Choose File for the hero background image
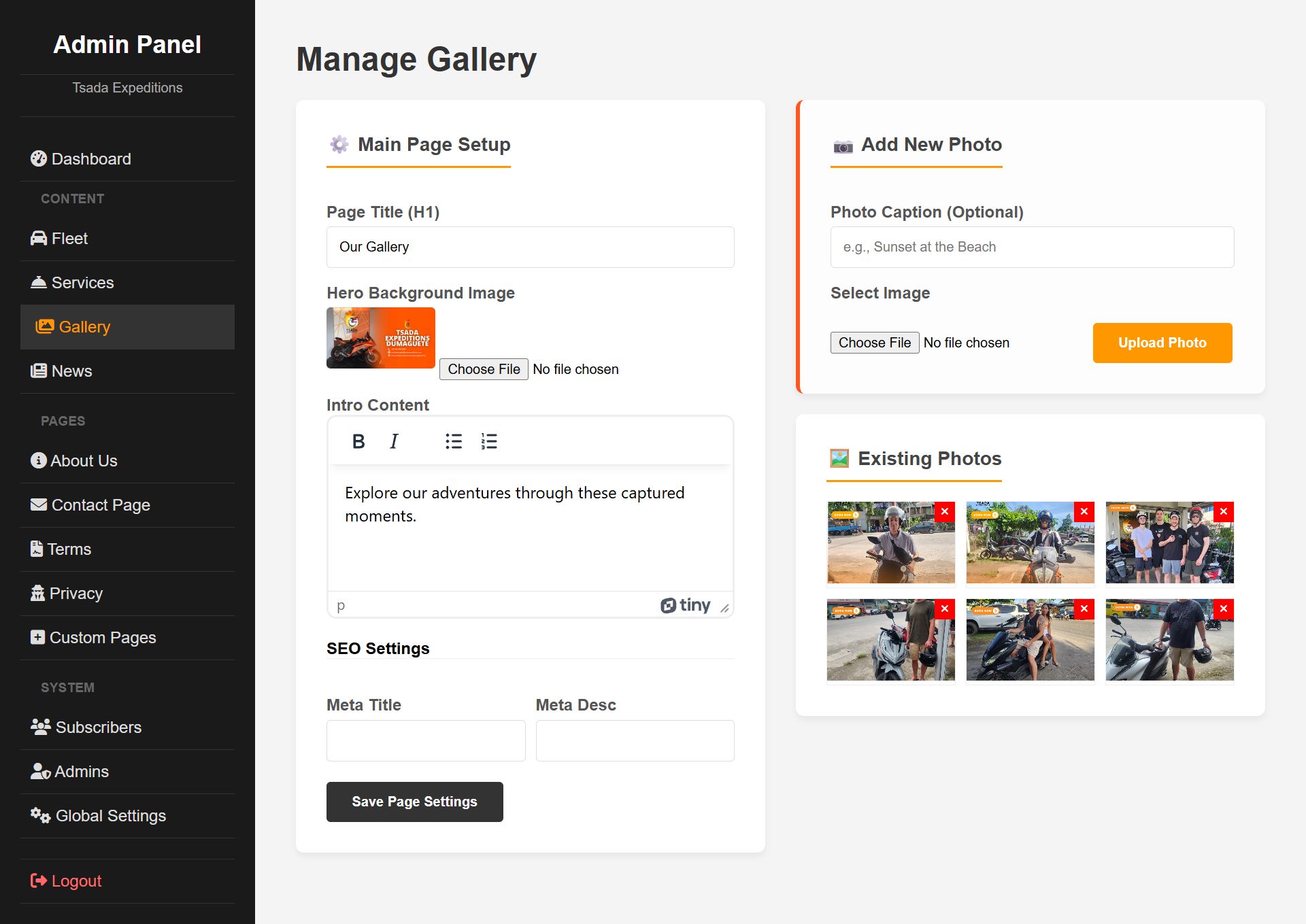Image resolution: width=1306 pixels, height=924 pixels. point(484,369)
